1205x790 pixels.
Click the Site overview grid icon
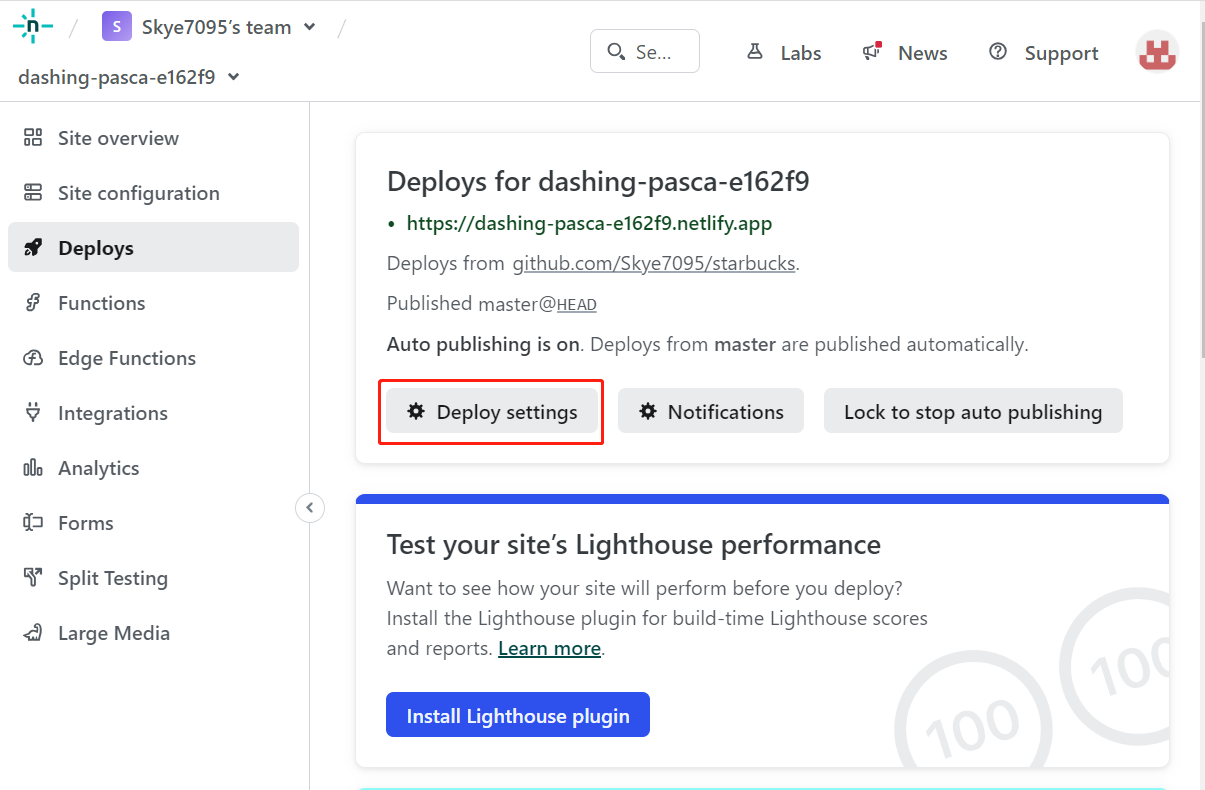tap(33, 138)
